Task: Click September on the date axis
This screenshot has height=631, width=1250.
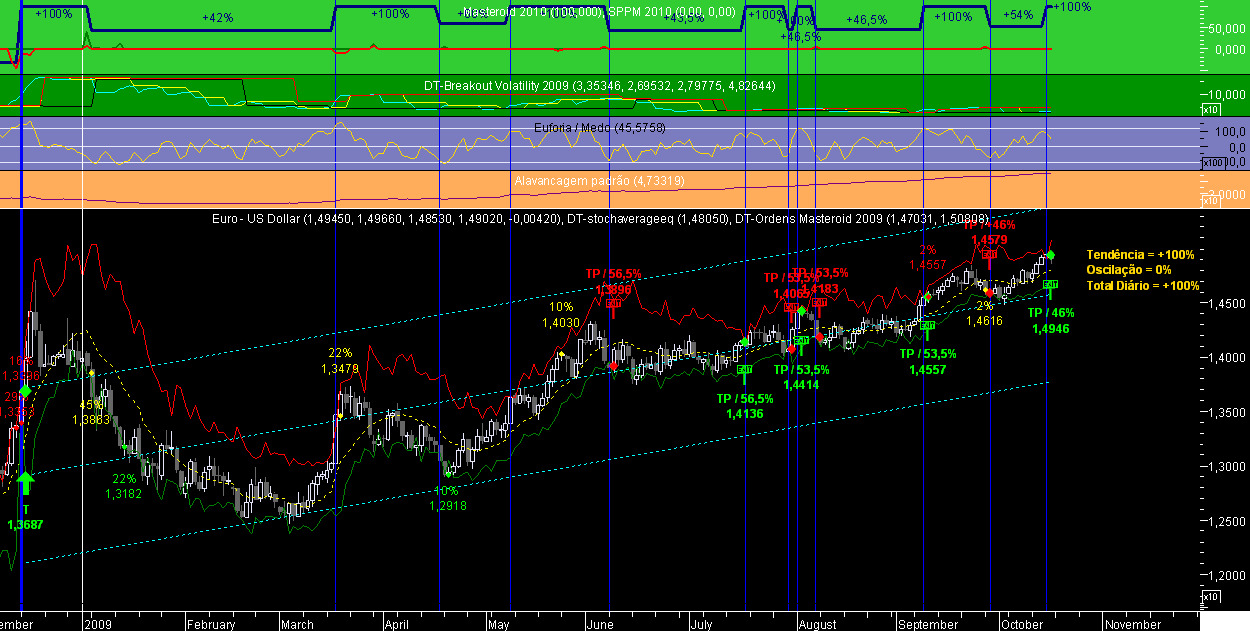Action: (927, 624)
